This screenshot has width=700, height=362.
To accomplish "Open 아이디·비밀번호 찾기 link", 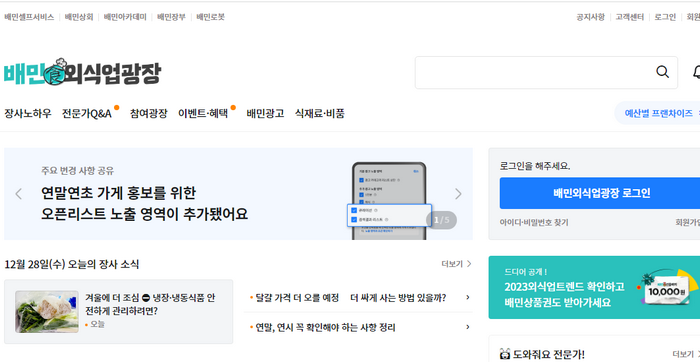I will click(x=534, y=222).
